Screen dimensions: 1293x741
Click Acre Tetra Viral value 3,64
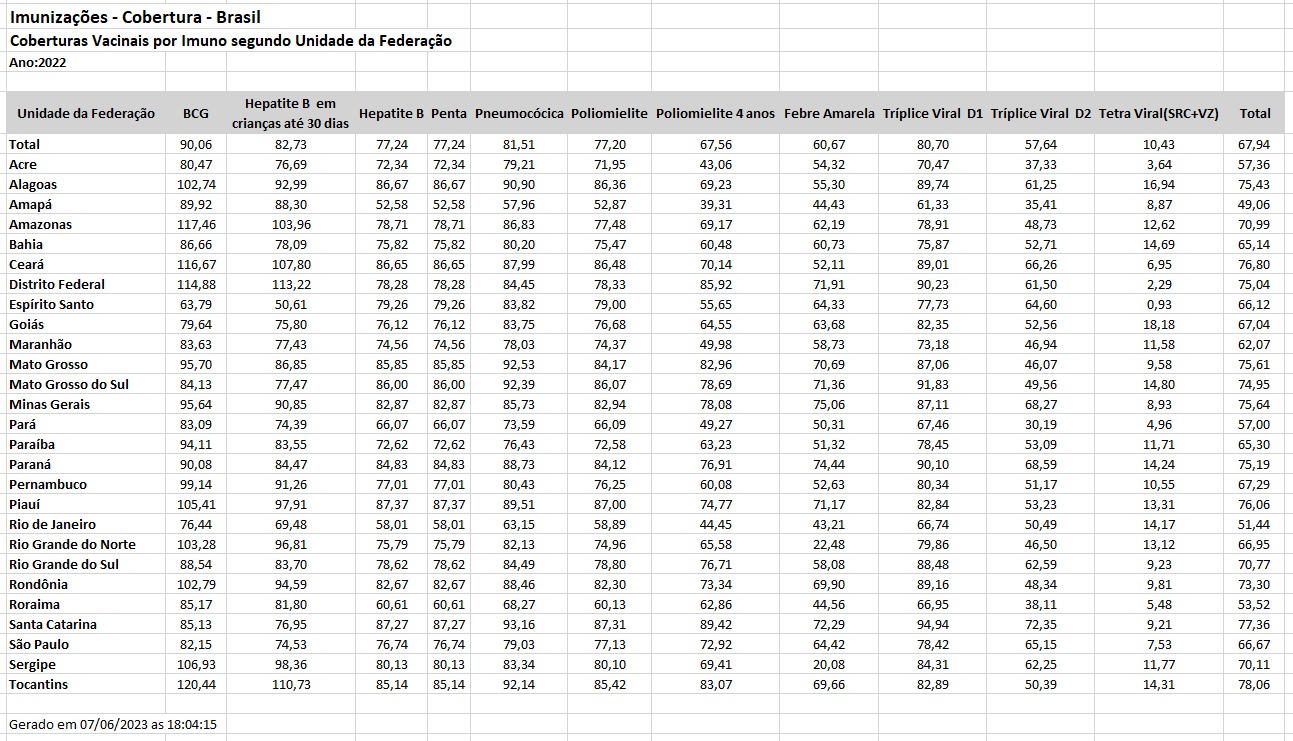[x=1159, y=164]
